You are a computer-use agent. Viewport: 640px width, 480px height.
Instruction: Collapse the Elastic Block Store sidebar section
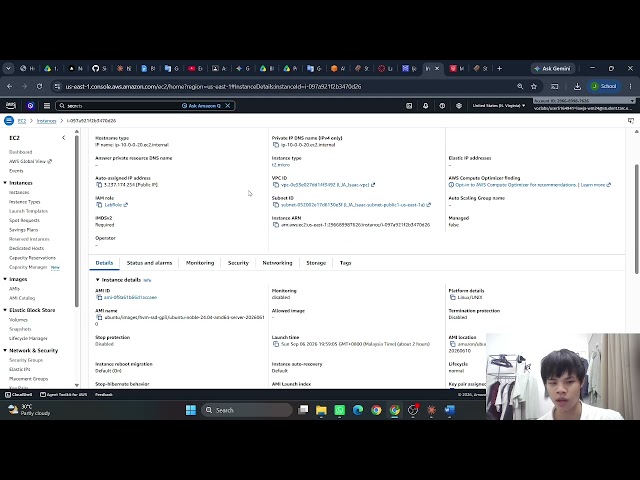5,310
